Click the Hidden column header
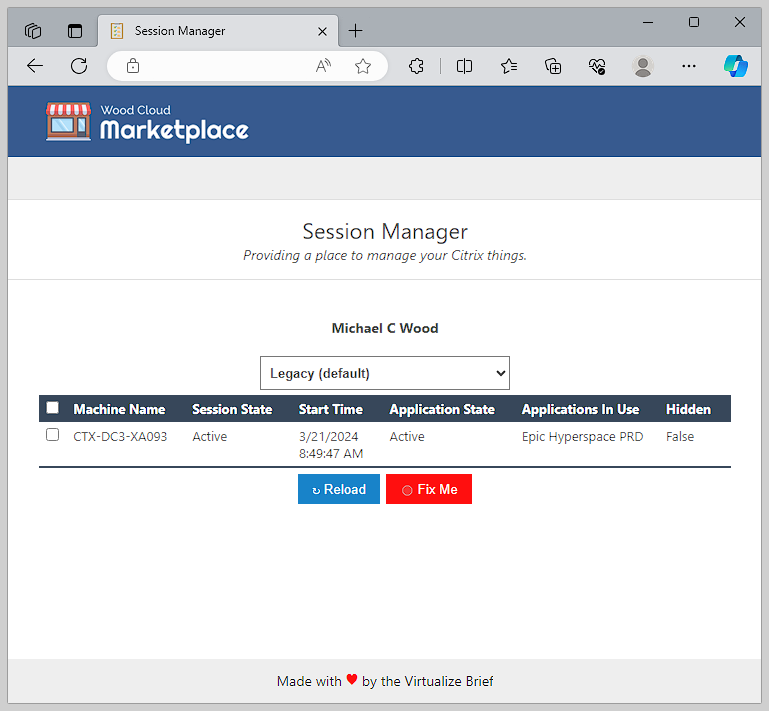Viewport: 769px width, 711px height. point(688,409)
